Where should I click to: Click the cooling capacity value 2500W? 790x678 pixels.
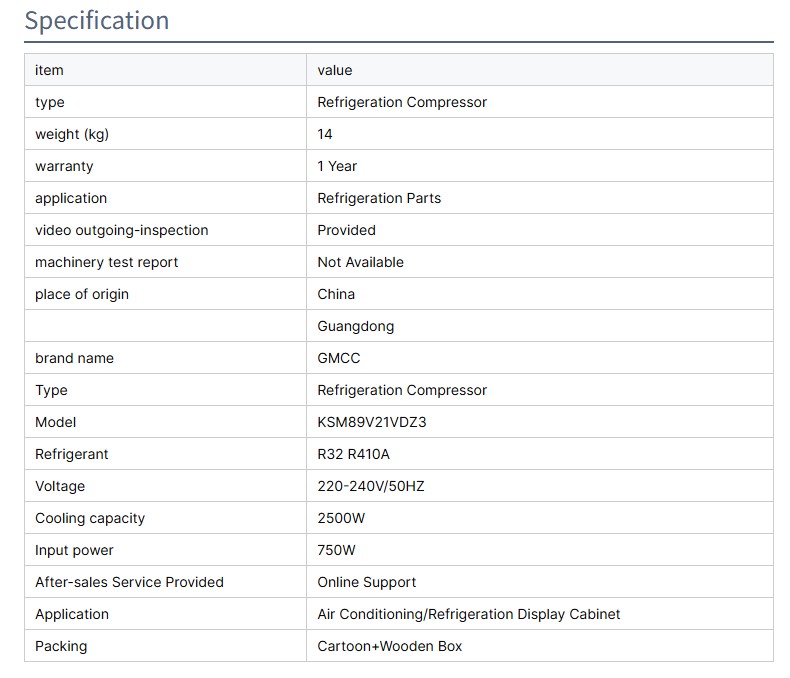click(343, 518)
